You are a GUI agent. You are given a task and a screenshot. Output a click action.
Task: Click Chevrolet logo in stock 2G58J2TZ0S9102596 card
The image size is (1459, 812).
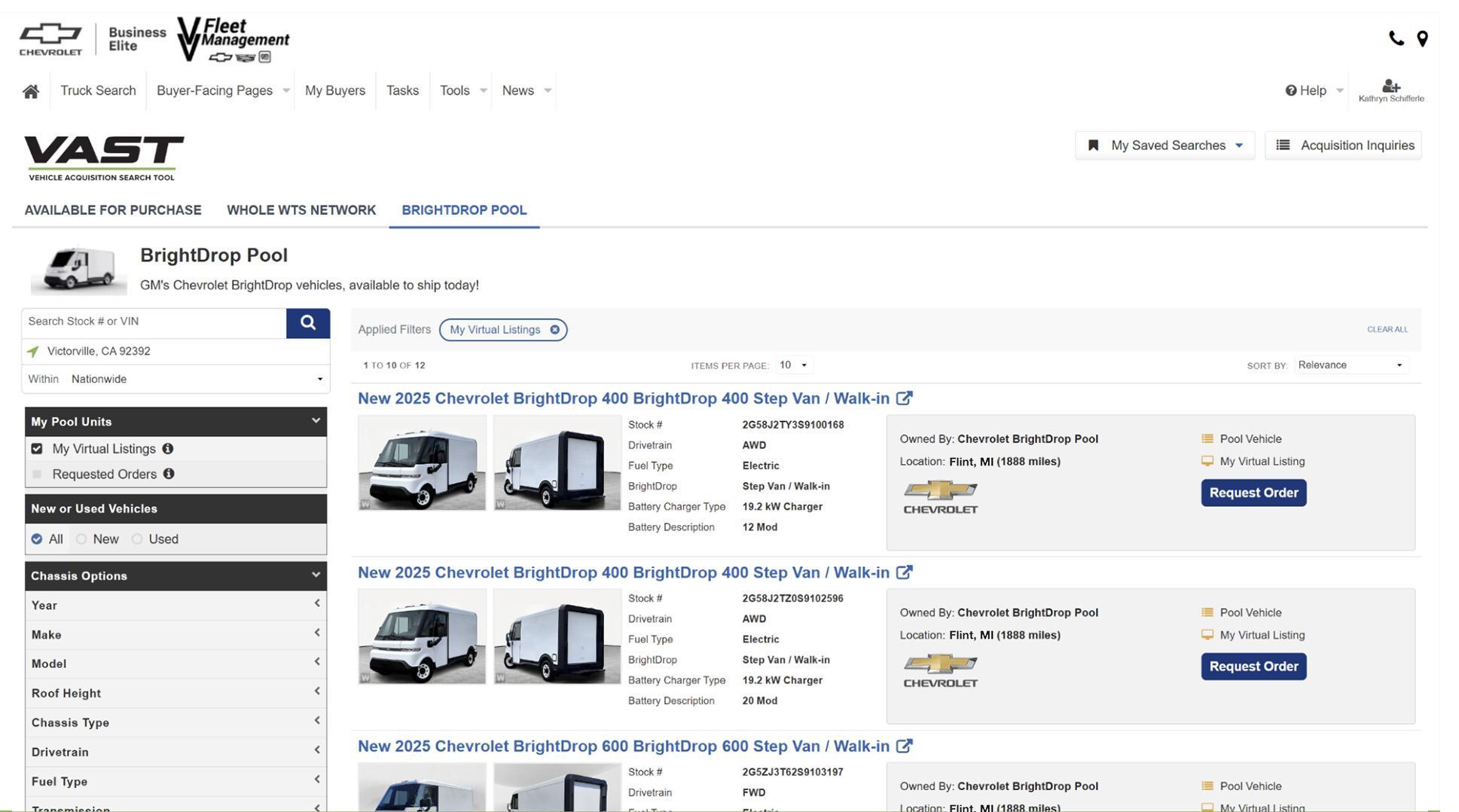point(940,671)
